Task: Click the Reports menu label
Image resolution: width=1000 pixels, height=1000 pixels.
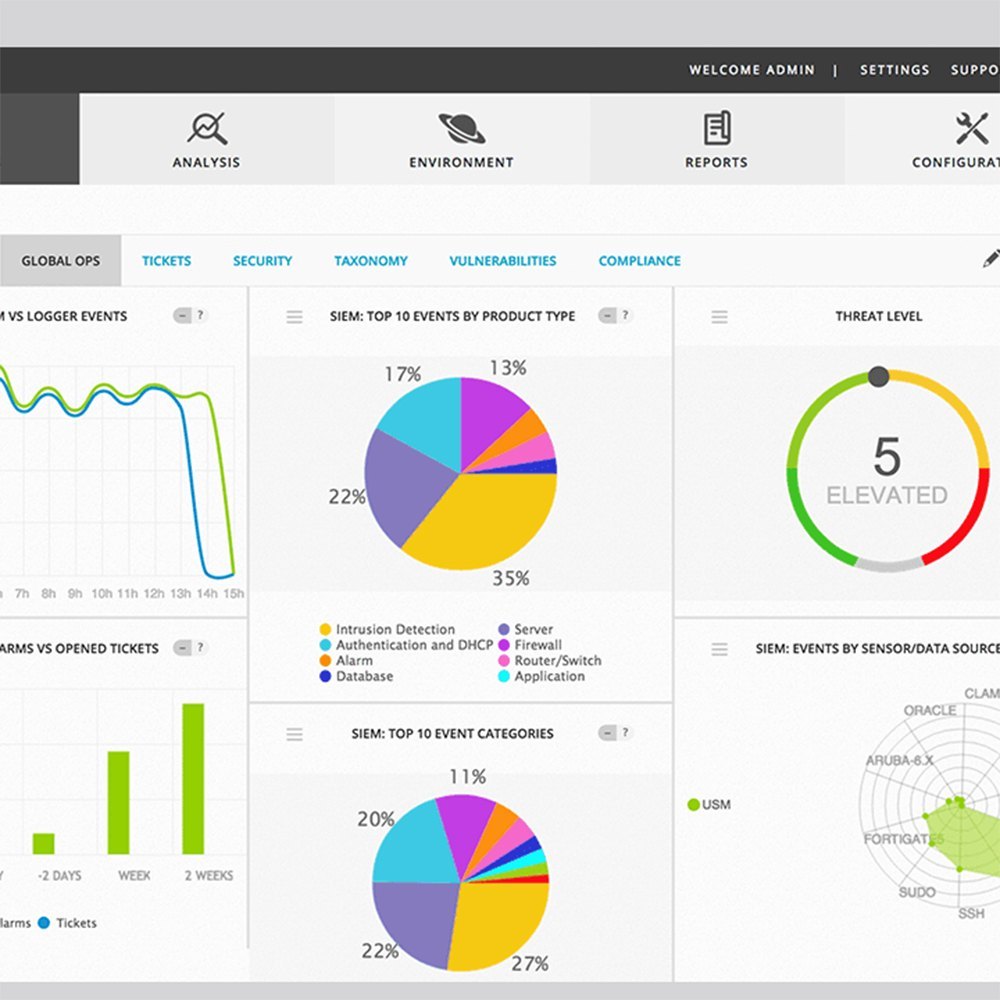Action: [717, 163]
